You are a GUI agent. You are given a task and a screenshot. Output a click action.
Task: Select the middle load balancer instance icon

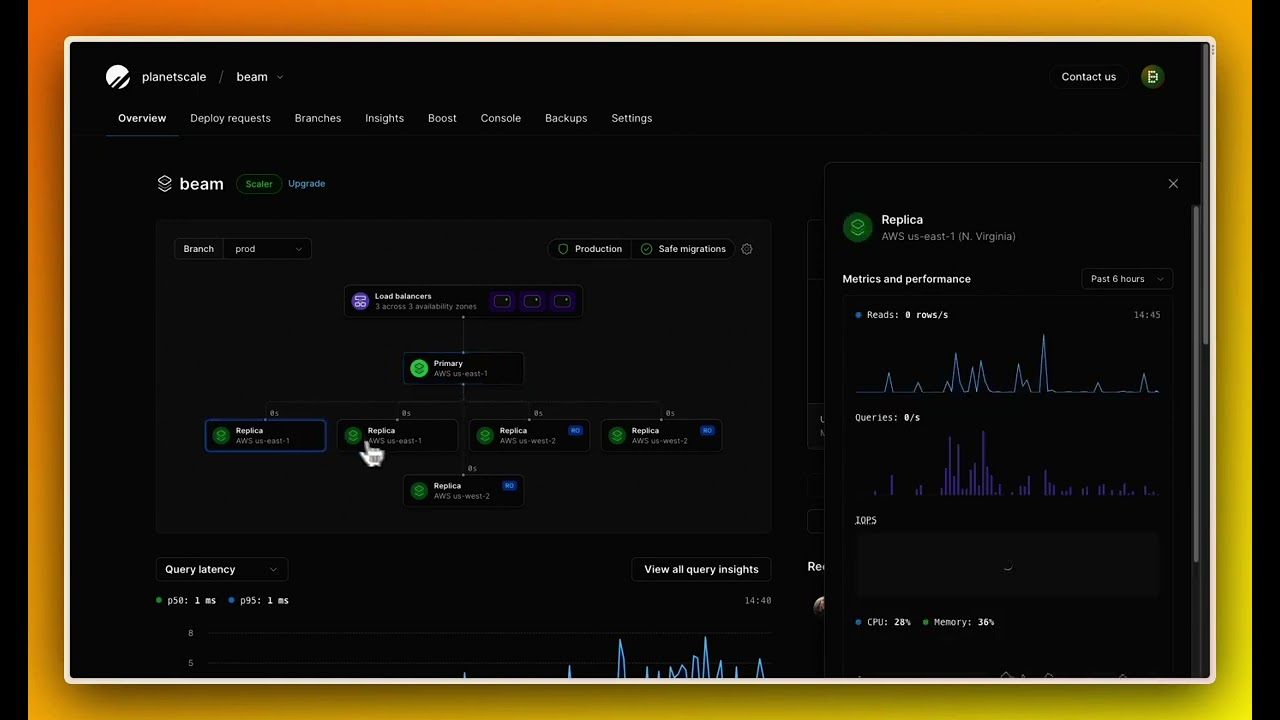(x=532, y=301)
